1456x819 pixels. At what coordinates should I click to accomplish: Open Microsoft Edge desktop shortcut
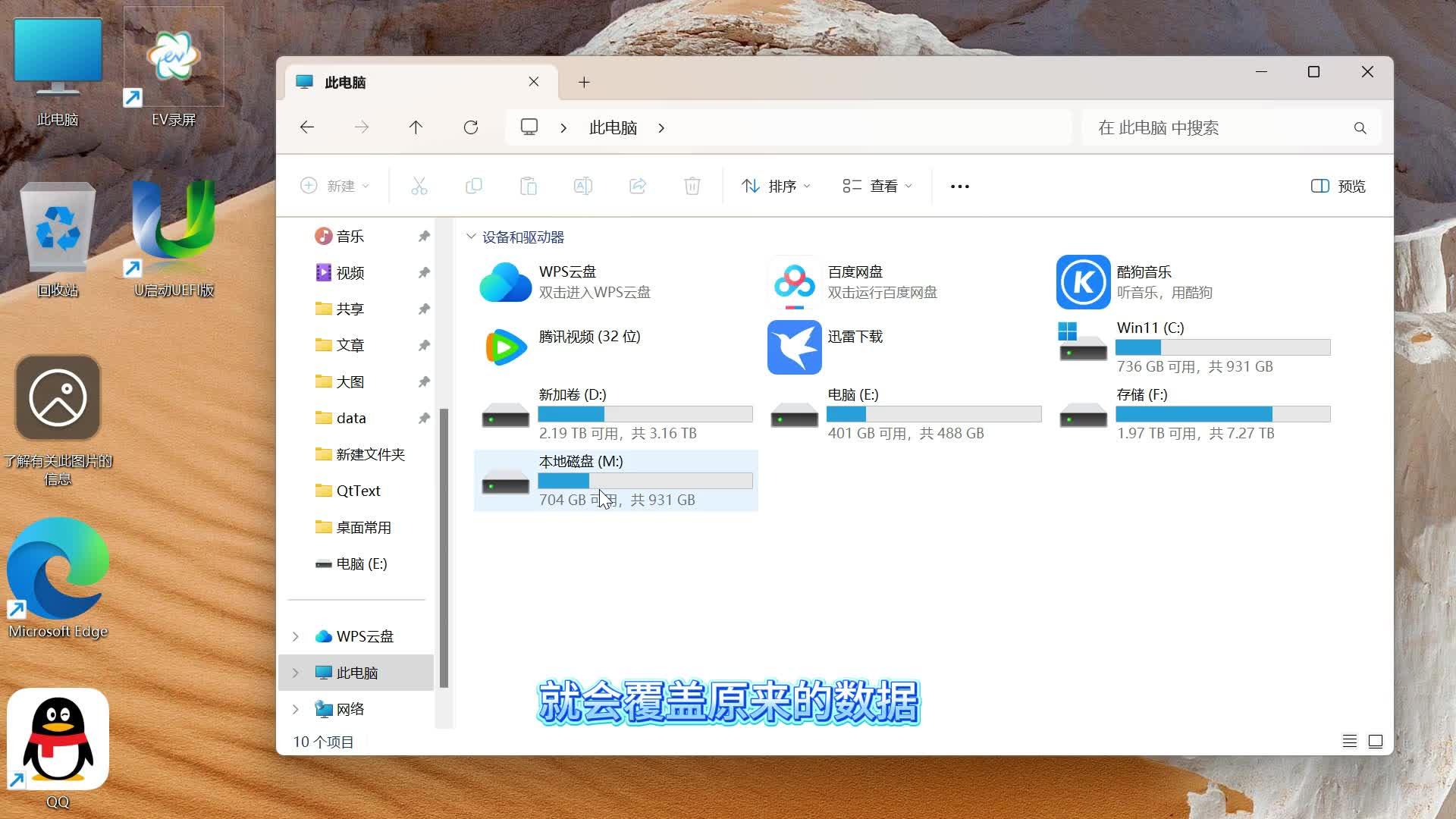coord(58,578)
